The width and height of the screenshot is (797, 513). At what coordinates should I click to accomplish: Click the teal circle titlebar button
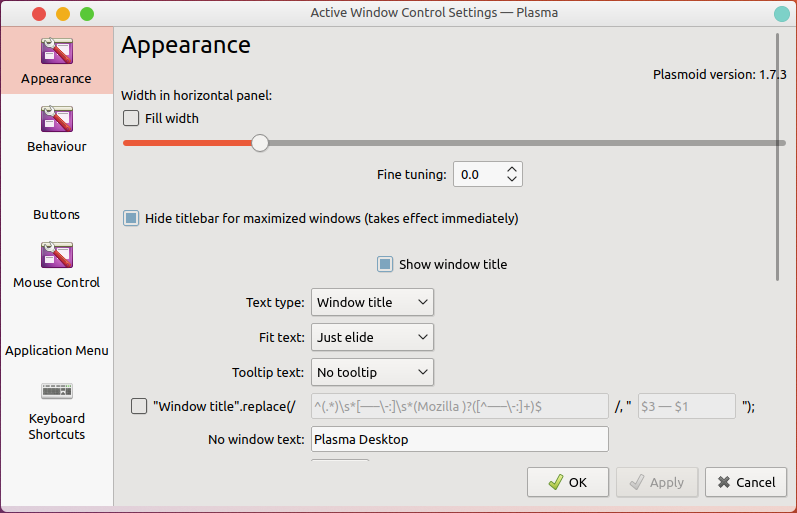pyautogui.click(x=781, y=14)
